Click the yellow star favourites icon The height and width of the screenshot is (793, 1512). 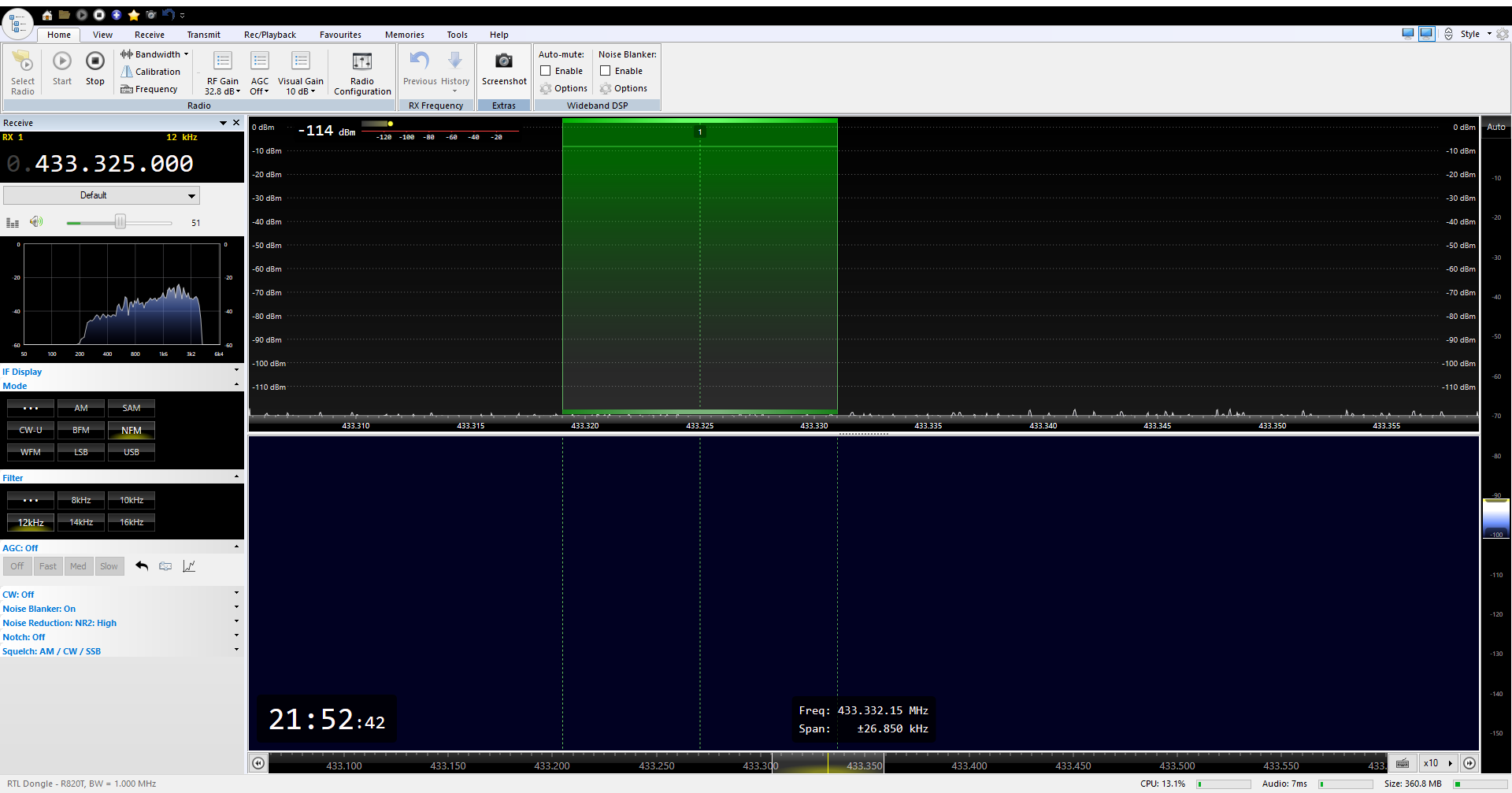[x=134, y=15]
